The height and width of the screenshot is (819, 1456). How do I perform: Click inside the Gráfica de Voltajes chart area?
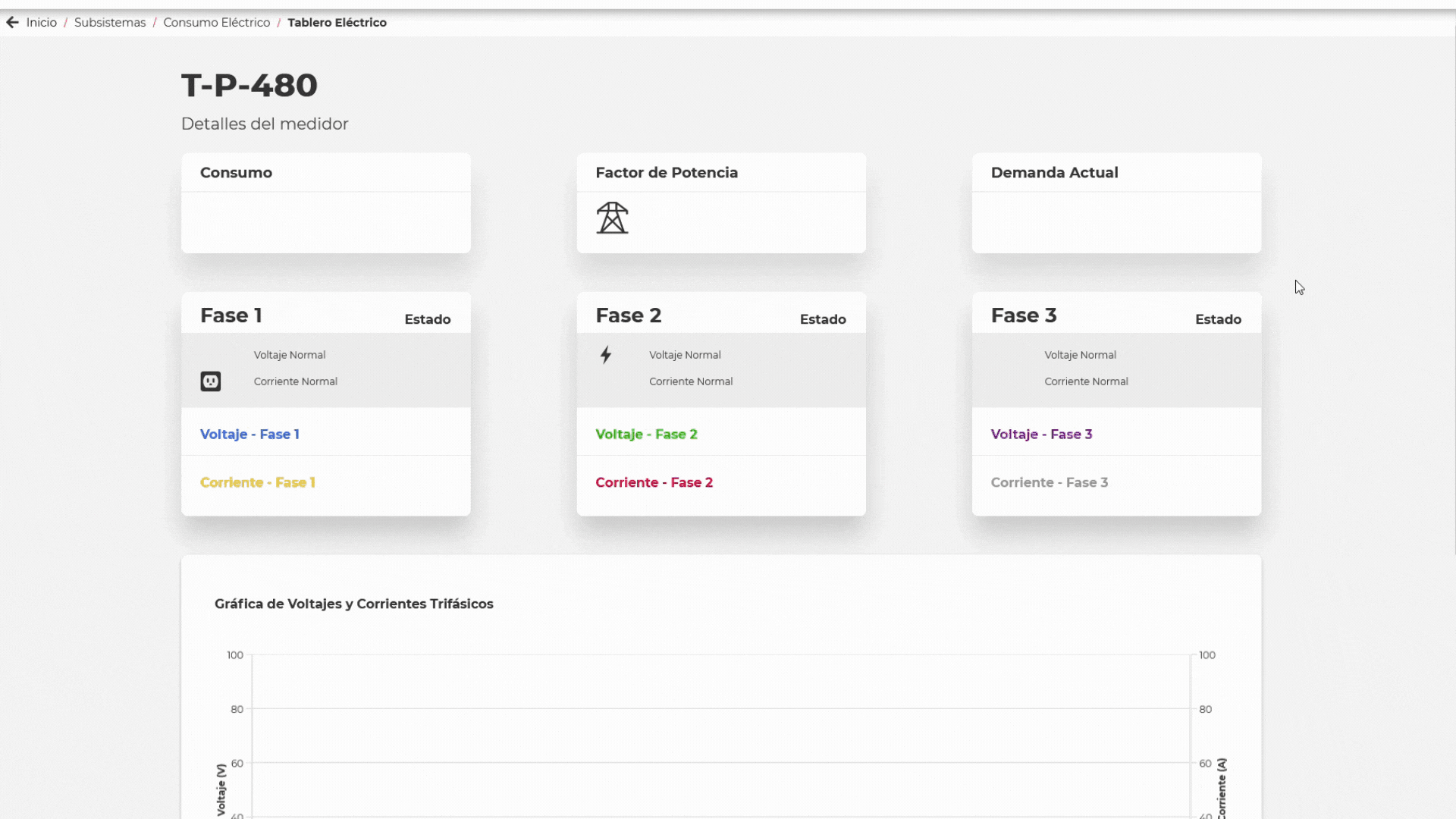[x=720, y=728]
